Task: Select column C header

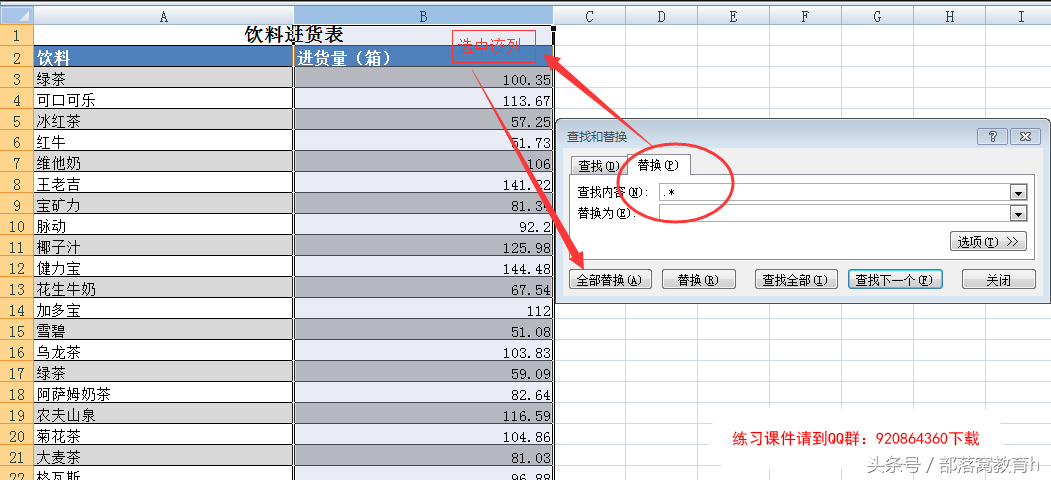Action: point(589,16)
